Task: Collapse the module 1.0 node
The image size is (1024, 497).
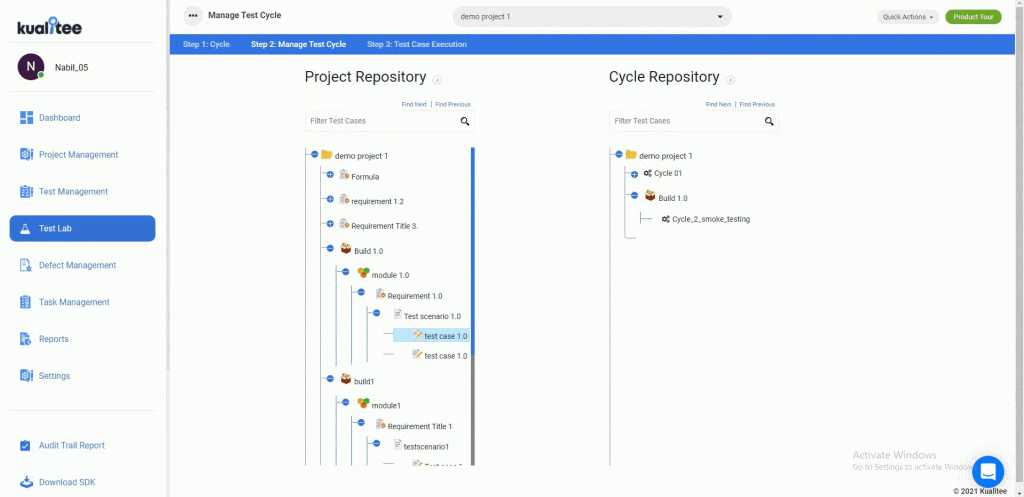Action: (346, 272)
